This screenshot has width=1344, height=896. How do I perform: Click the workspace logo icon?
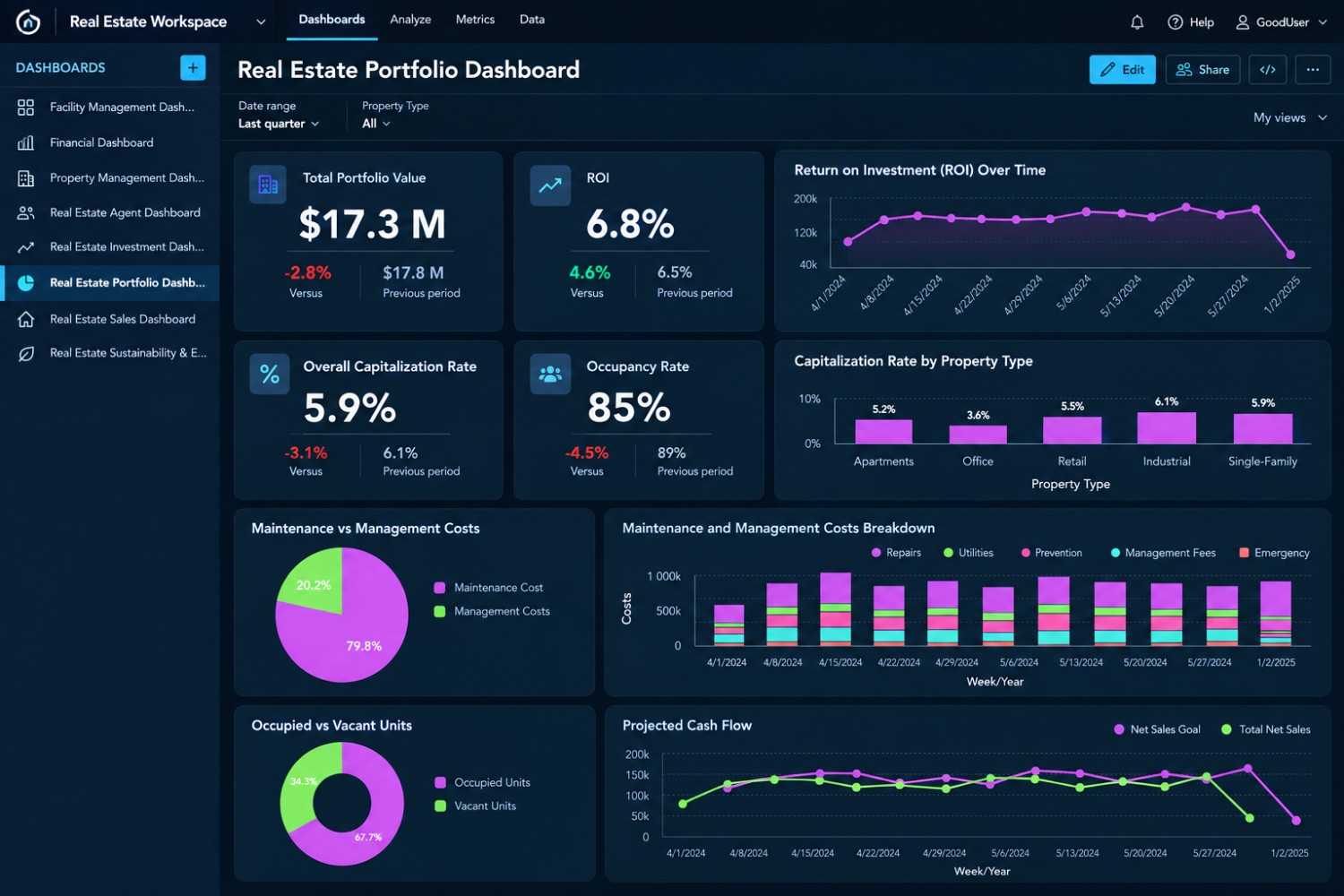tap(28, 22)
